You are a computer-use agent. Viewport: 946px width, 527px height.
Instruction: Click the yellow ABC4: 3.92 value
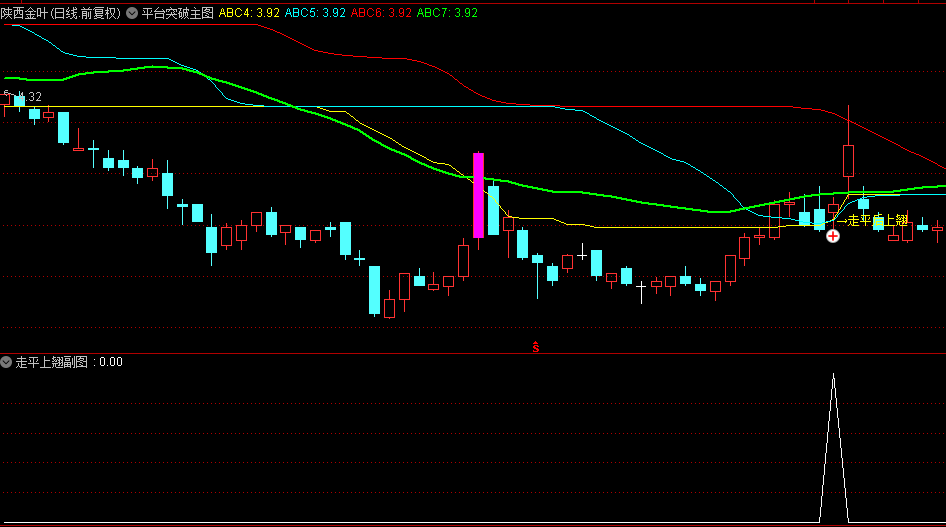click(x=249, y=13)
